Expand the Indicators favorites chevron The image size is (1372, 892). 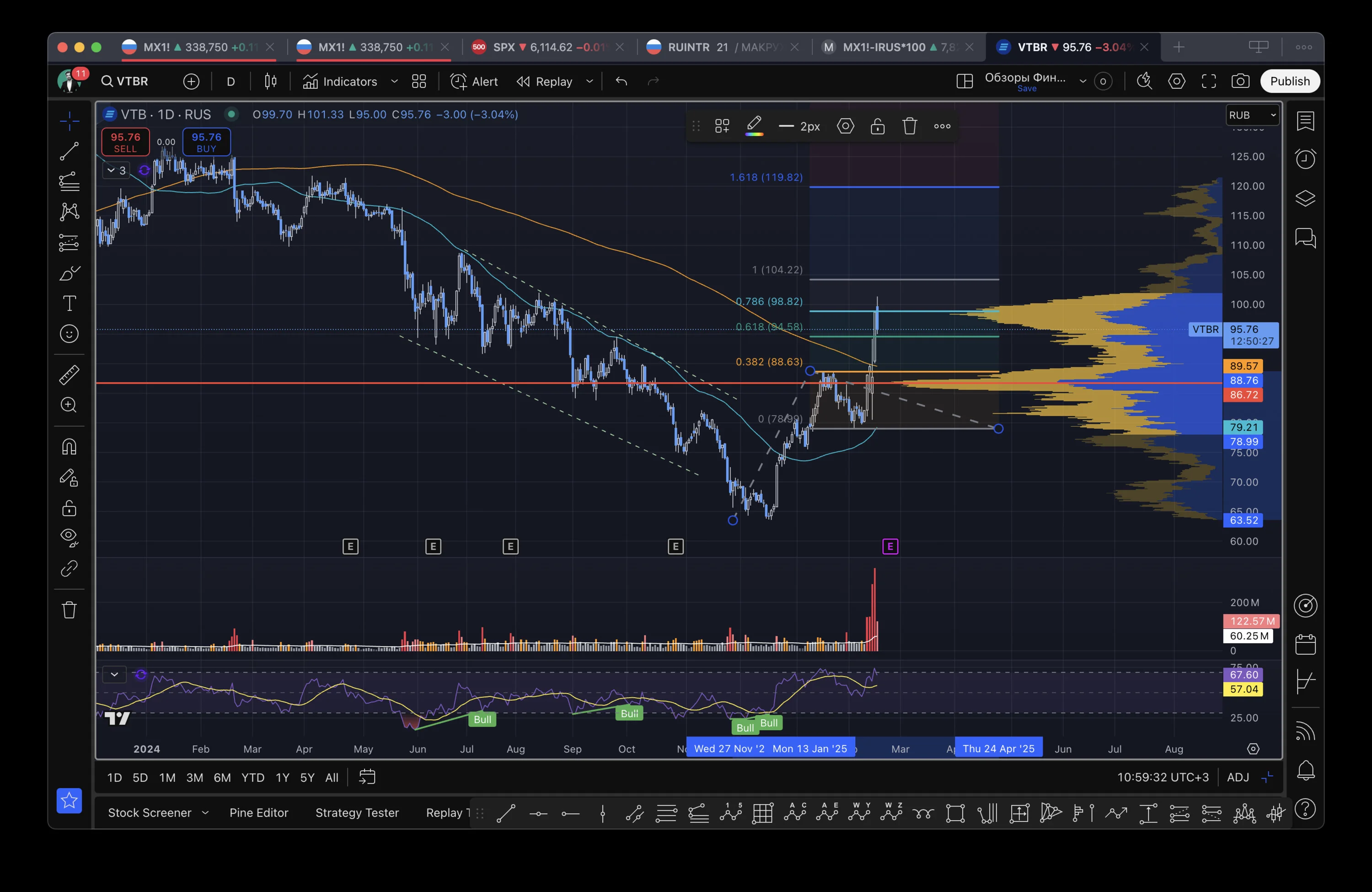pyautogui.click(x=394, y=81)
